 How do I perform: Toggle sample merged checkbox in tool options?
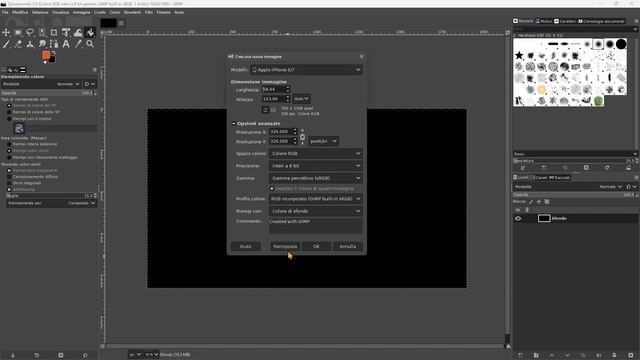click(9, 177)
